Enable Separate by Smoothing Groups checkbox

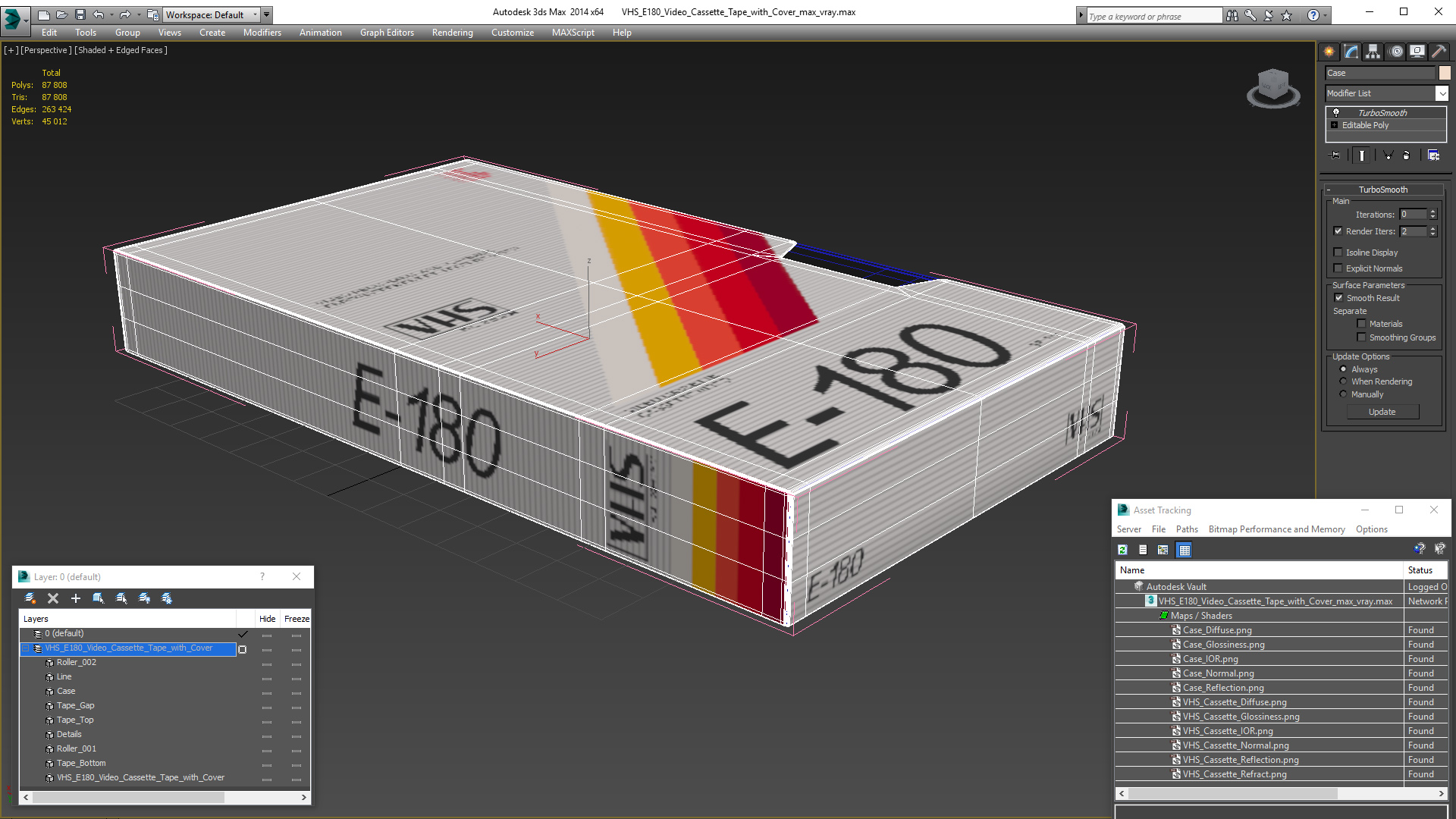tap(1361, 337)
